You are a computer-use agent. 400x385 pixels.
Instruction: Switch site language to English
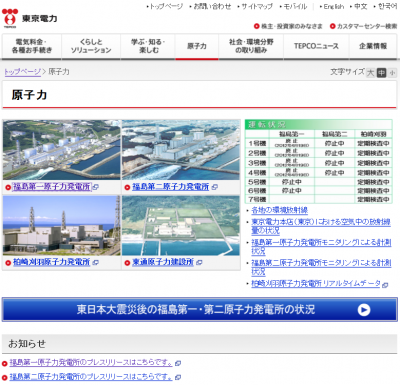pos(334,6)
